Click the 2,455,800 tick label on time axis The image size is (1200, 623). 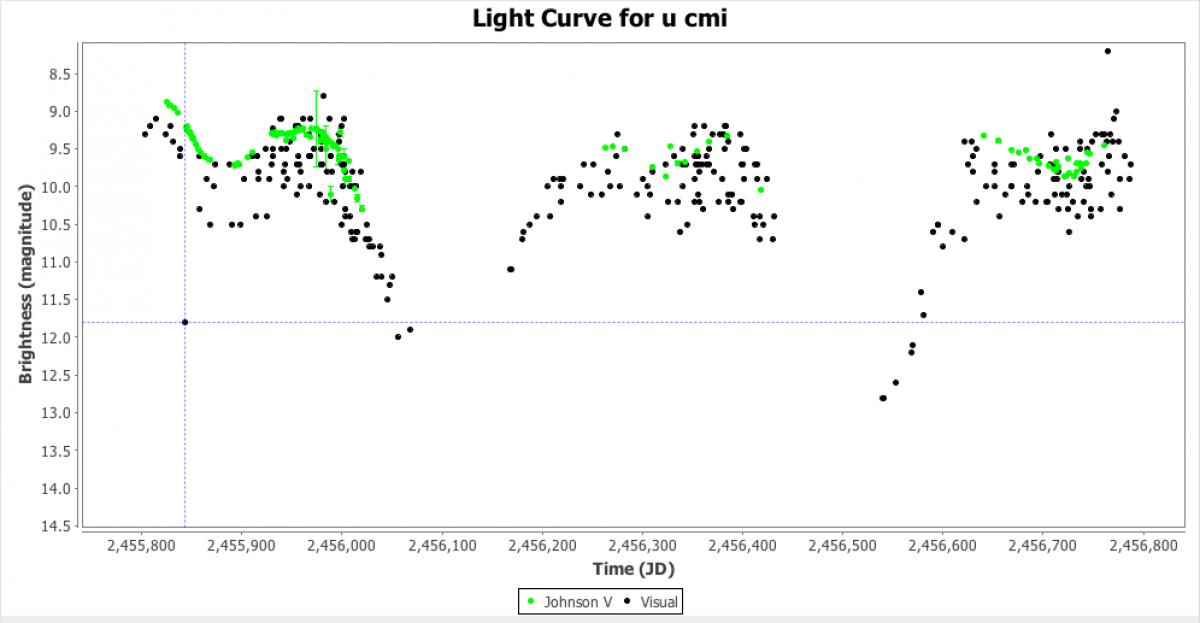tap(142, 546)
